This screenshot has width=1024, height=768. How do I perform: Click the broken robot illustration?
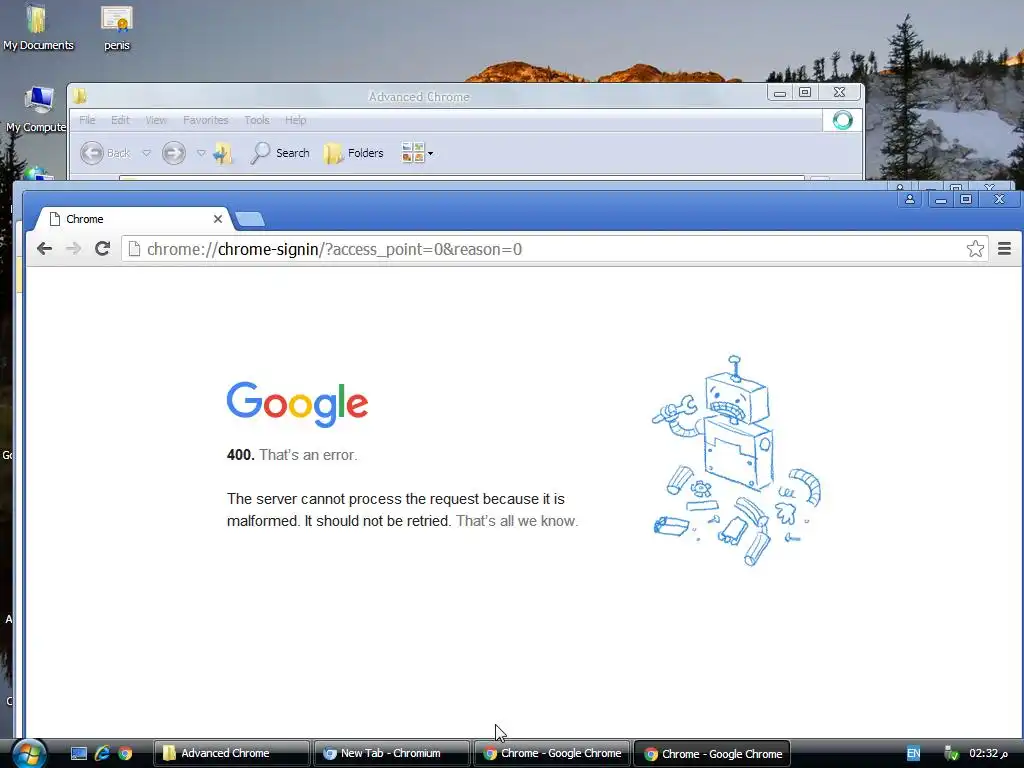737,461
